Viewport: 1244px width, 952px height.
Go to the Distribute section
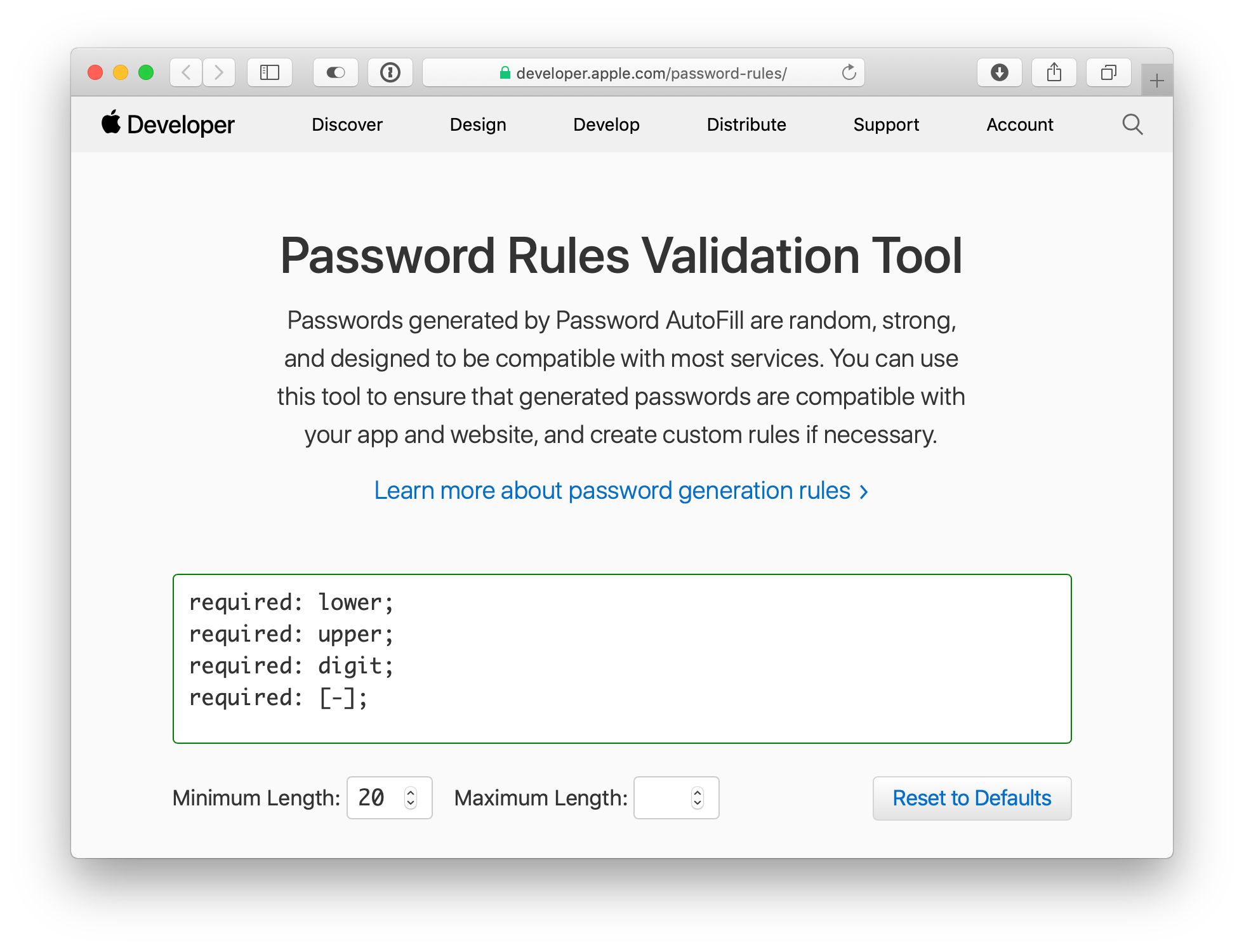point(746,124)
